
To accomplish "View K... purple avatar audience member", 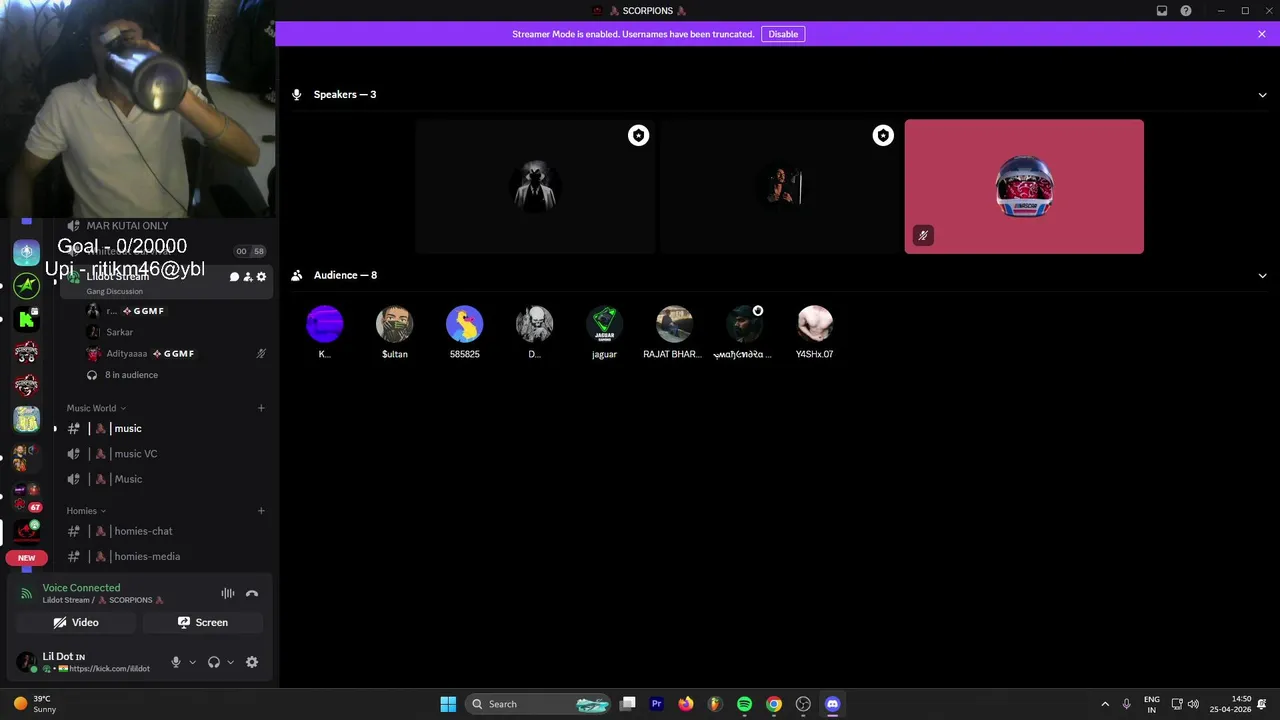I will [324, 332].
